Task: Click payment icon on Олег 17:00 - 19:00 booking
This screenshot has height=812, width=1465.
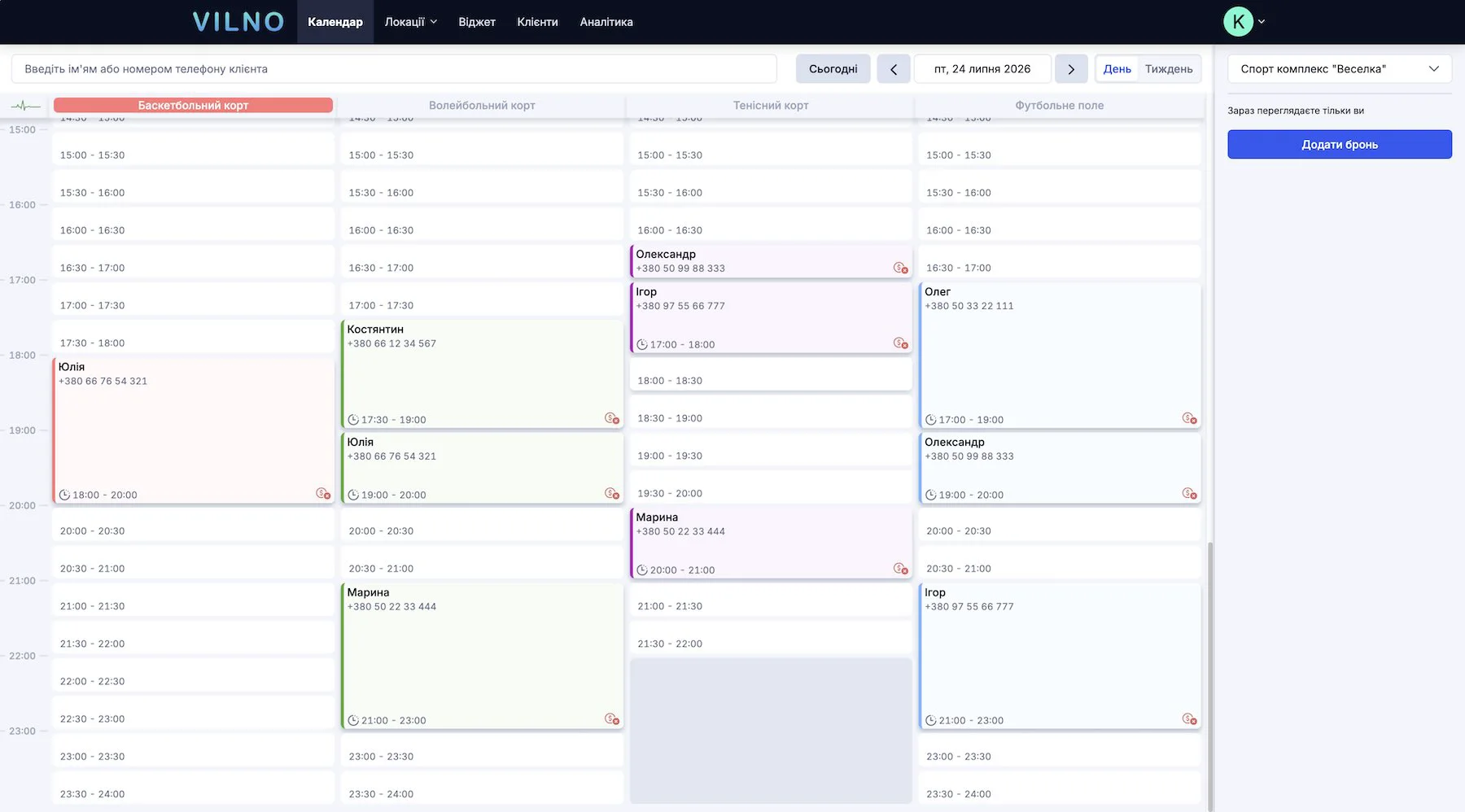Action: [1189, 418]
